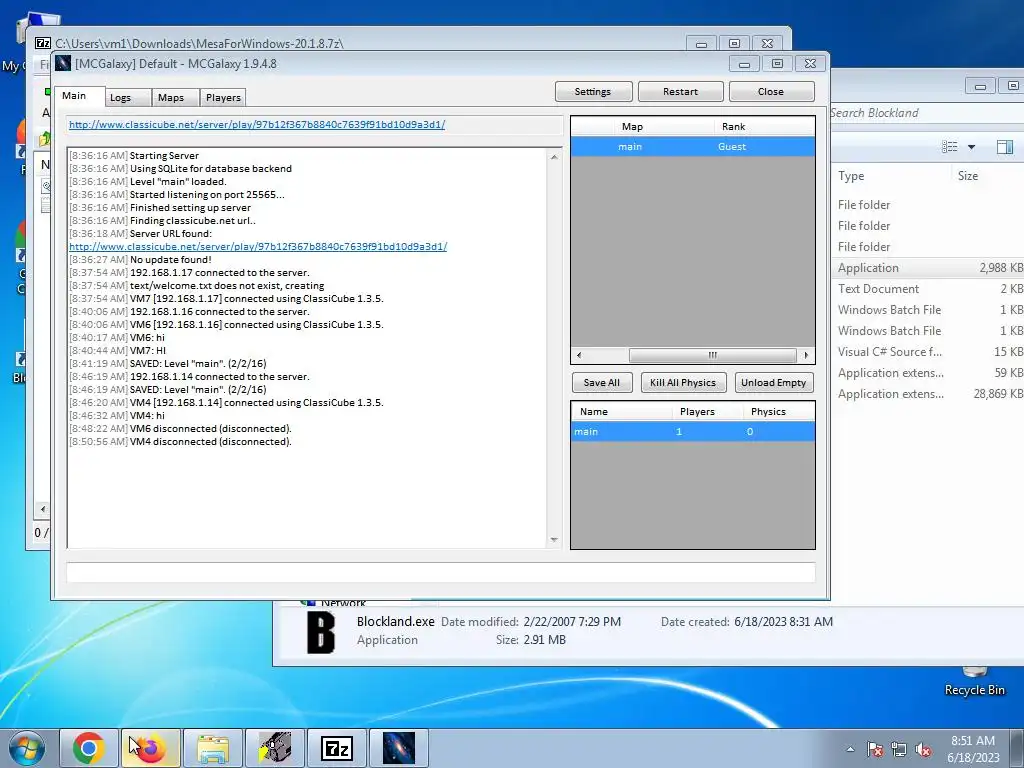The height and width of the screenshot is (768, 1024).
Task: Click the Close button beside Restart
Action: coord(771,91)
